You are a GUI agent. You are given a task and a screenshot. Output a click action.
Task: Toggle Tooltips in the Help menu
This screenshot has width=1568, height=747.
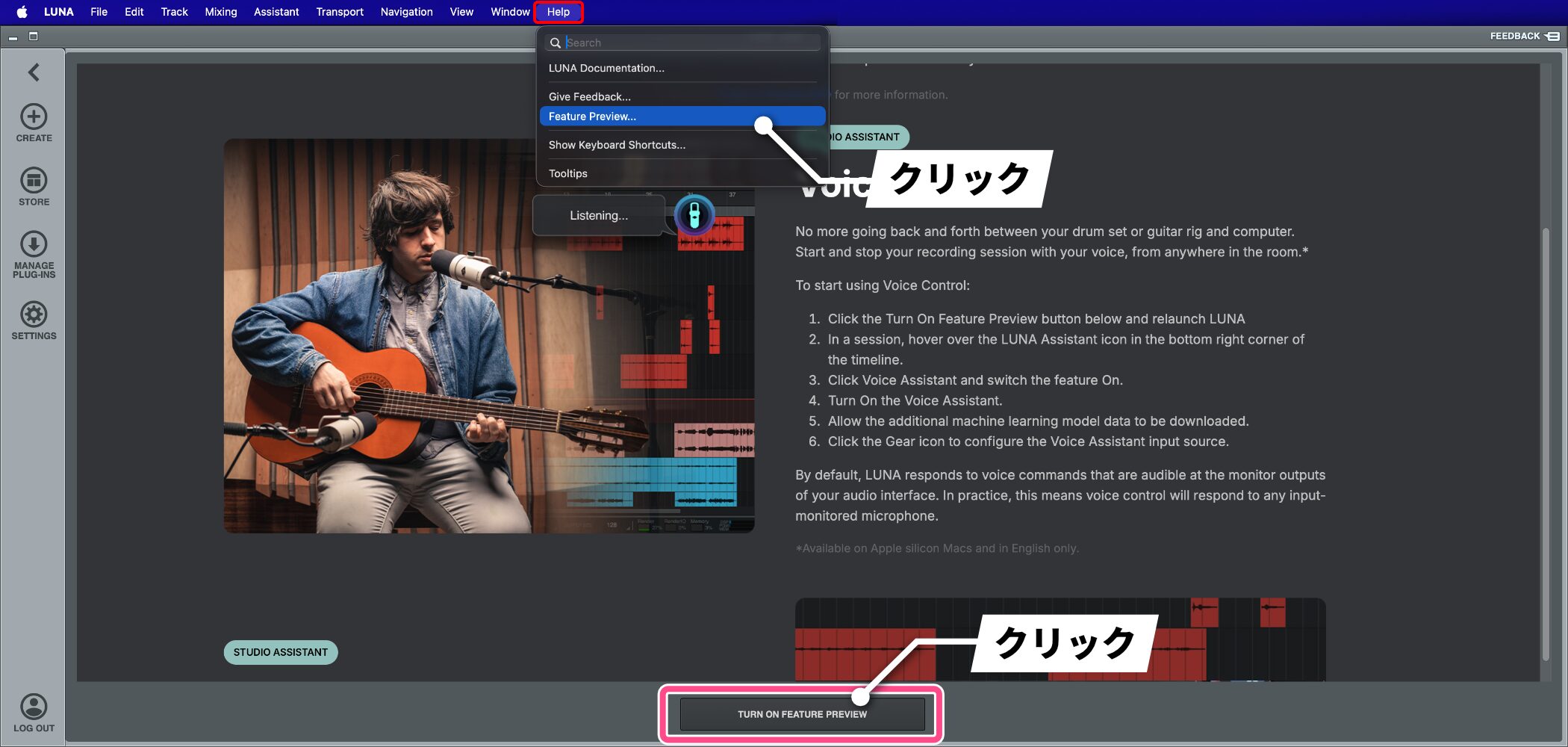click(x=567, y=173)
